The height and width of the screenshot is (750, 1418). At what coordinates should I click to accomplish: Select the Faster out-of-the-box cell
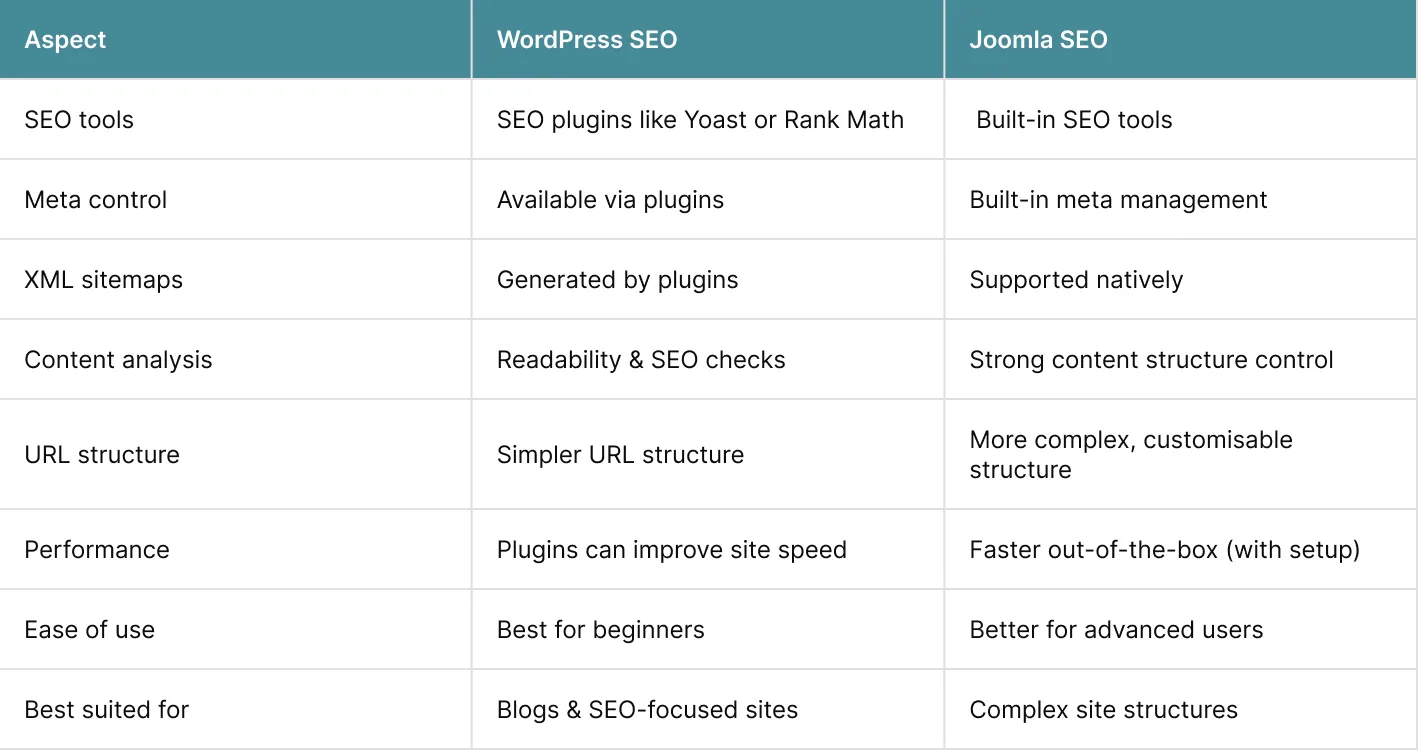pos(1164,550)
